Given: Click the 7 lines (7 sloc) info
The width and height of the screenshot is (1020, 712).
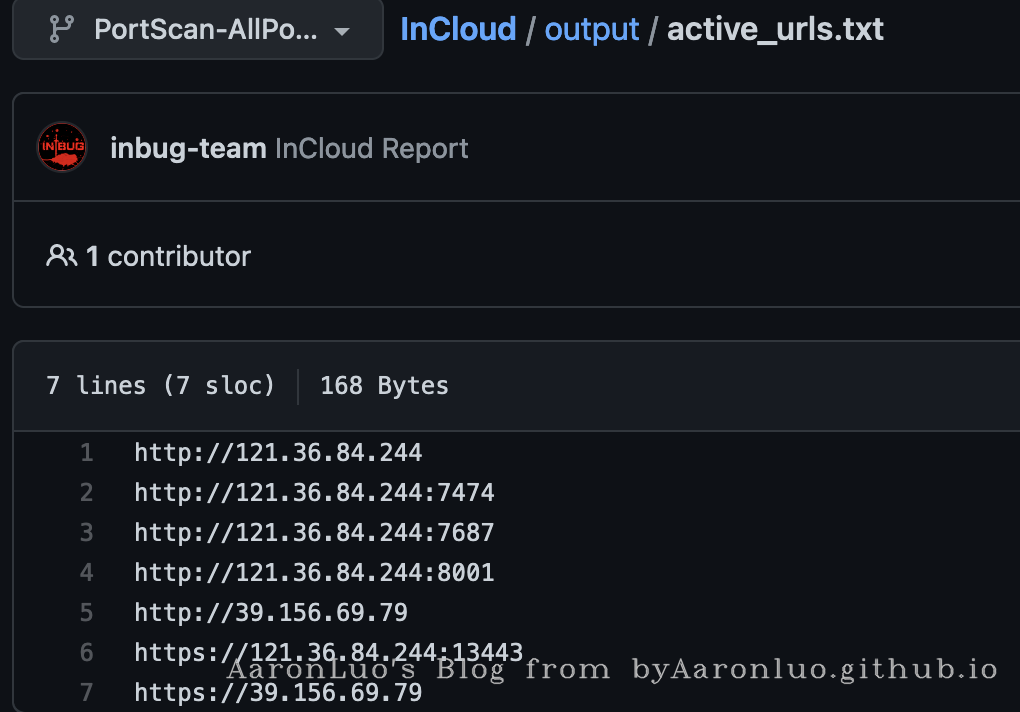Looking at the screenshot, I should click(160, 386).
